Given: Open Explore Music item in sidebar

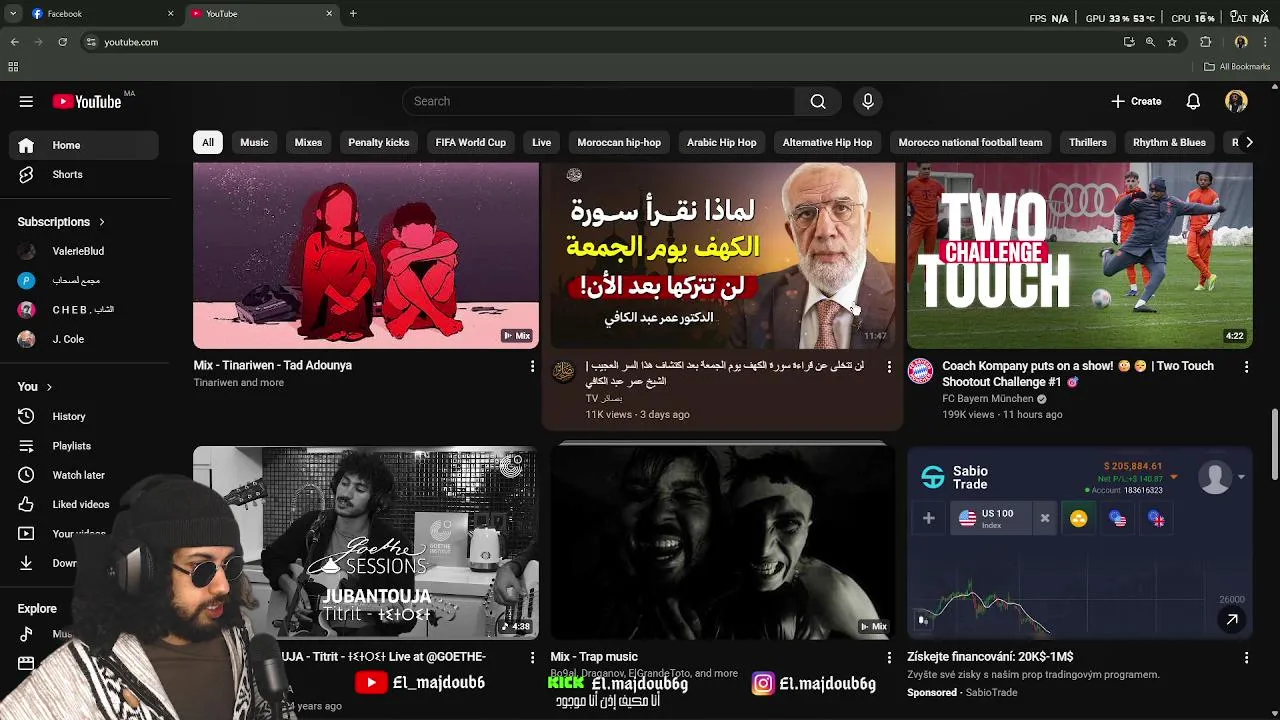Looking at the screenshot, I should click(x=62, y=634).
